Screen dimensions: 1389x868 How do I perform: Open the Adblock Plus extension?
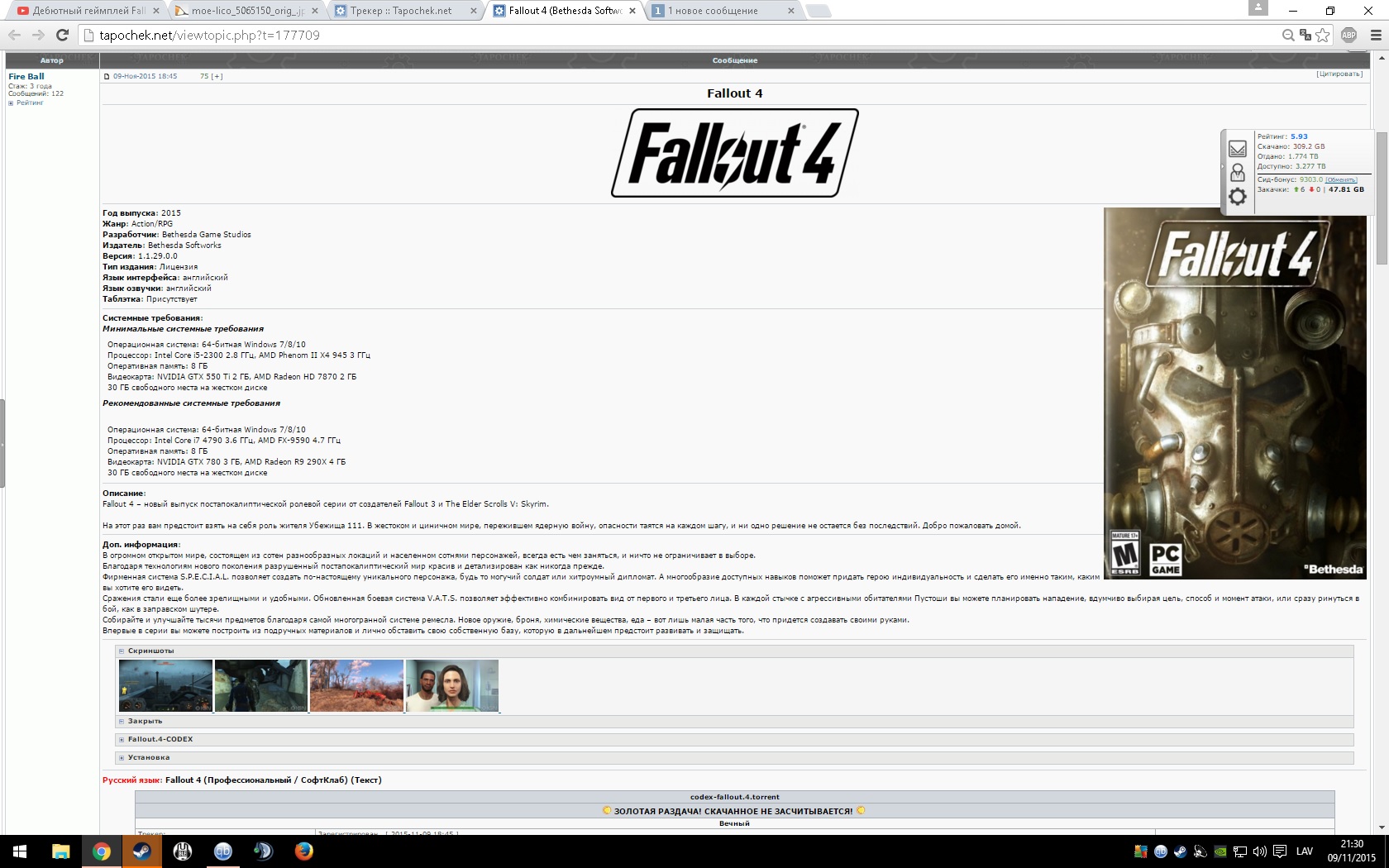click(1349, 35)
